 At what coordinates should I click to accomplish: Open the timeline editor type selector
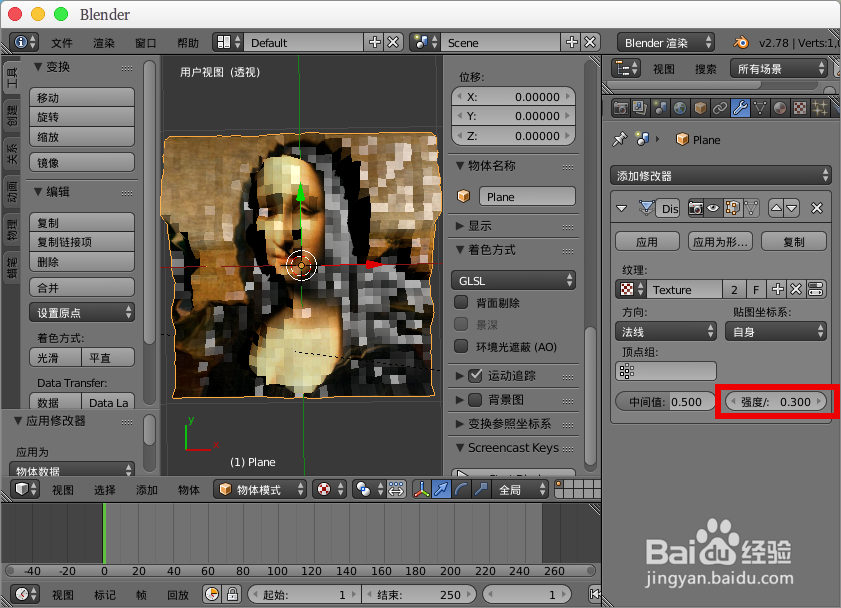click(x=25, y=594)
